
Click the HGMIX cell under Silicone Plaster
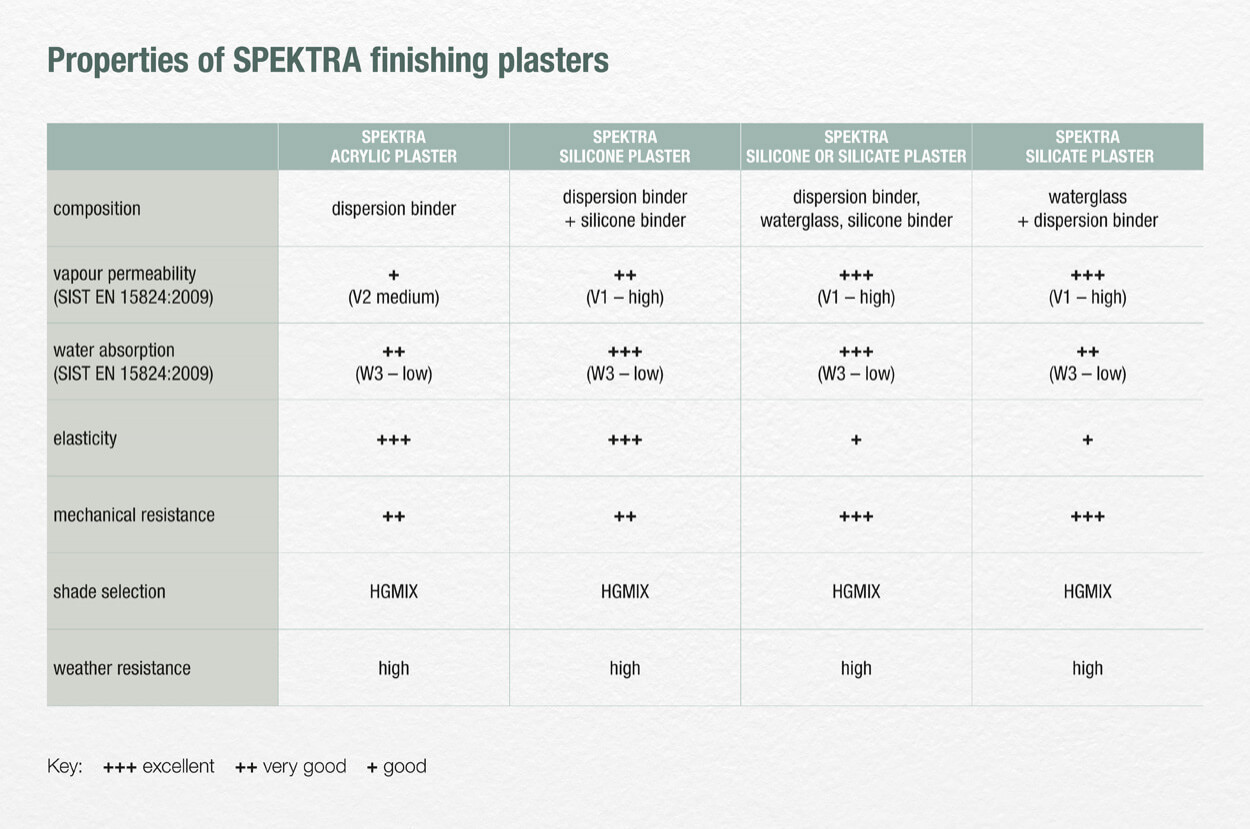(625, 592)
